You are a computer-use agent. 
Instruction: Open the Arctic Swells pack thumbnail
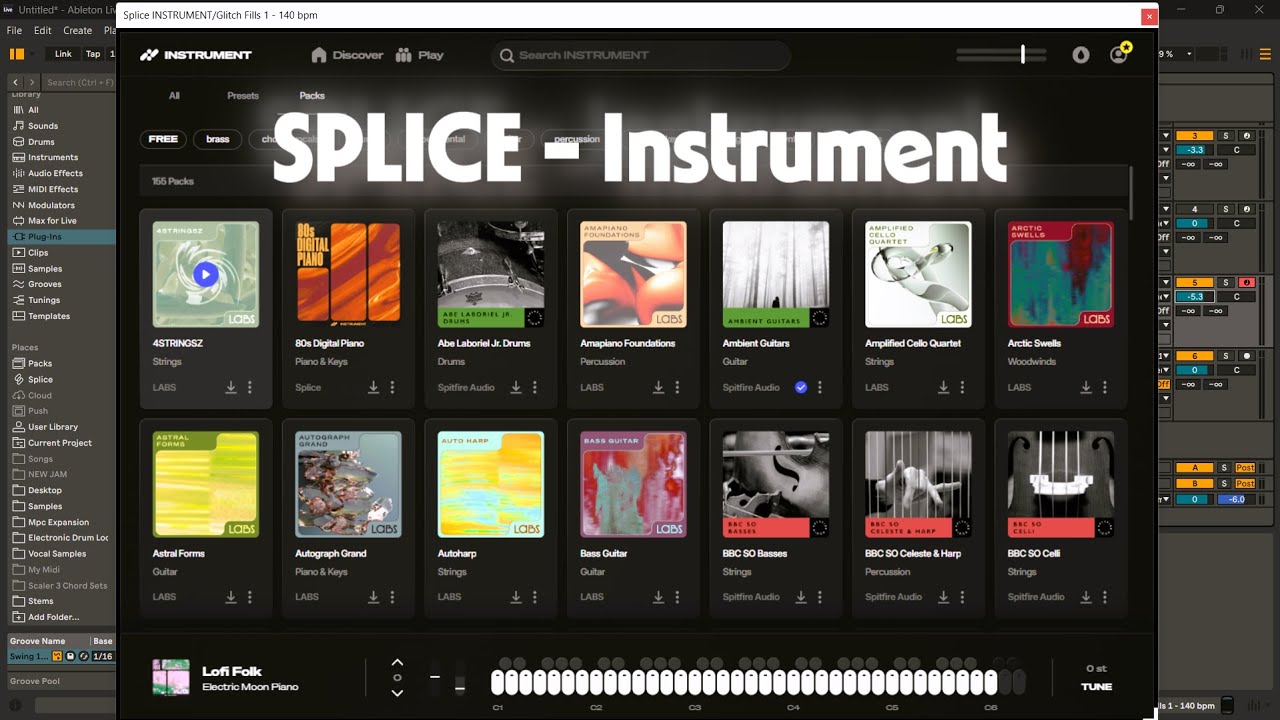[x=1061, y=274]
